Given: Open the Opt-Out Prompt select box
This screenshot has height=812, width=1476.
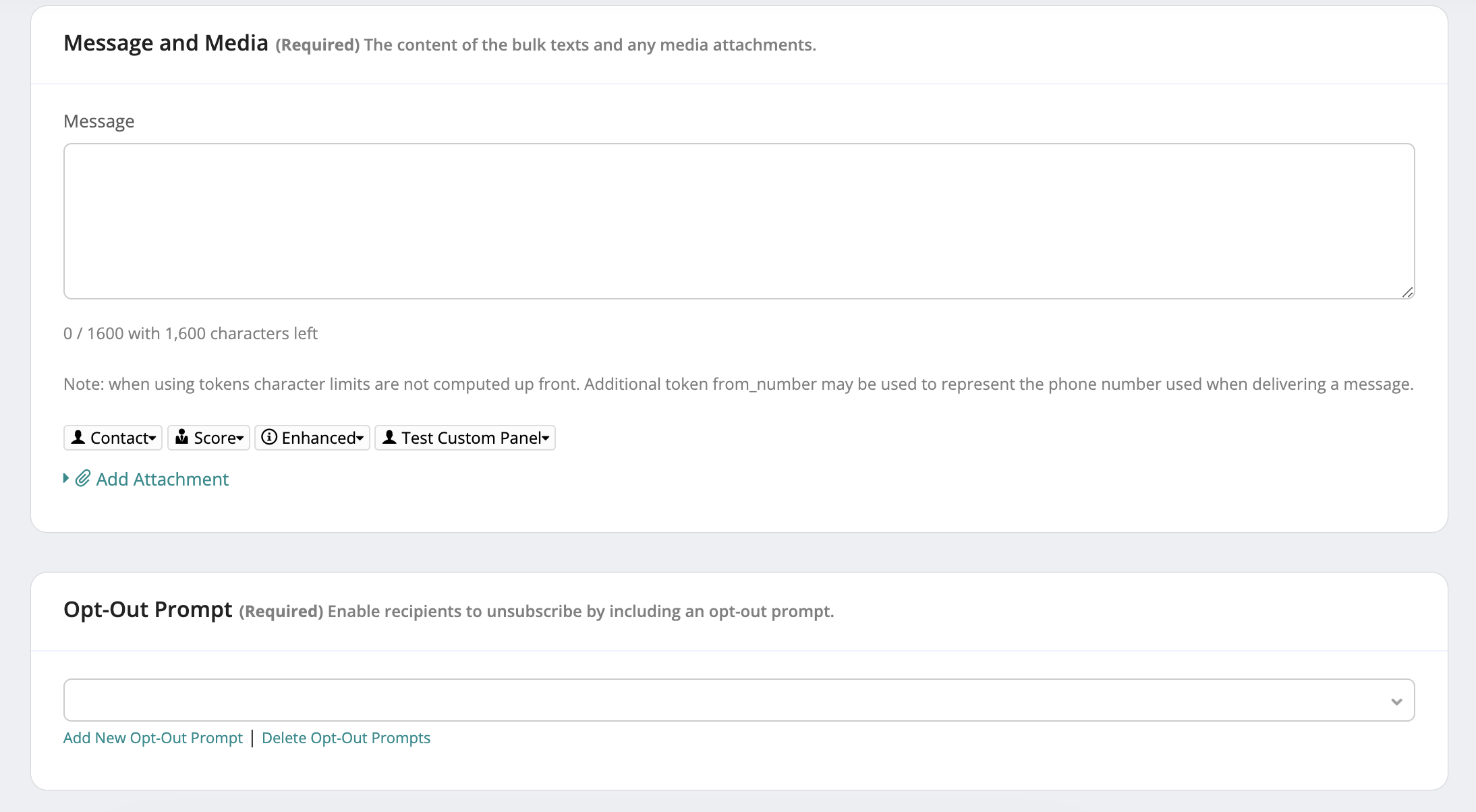Looking at the screenshot, I should coord(739,700).
